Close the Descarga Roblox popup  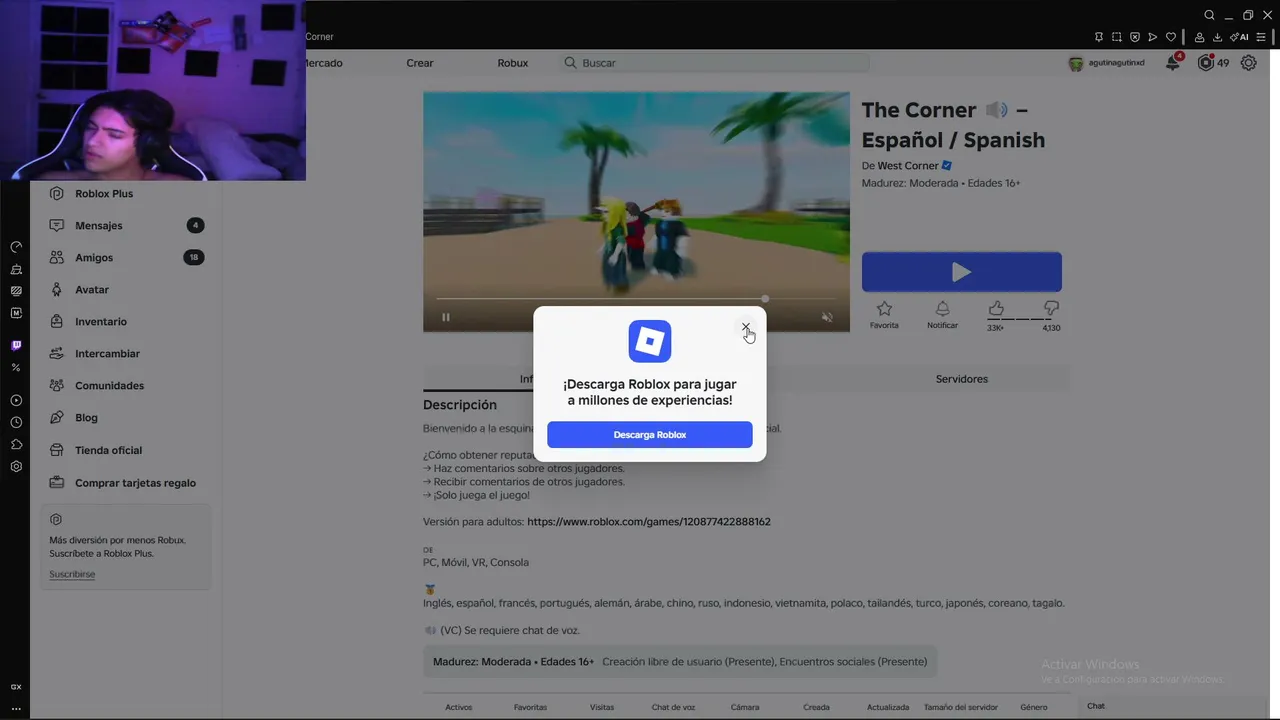pos(745,327)
